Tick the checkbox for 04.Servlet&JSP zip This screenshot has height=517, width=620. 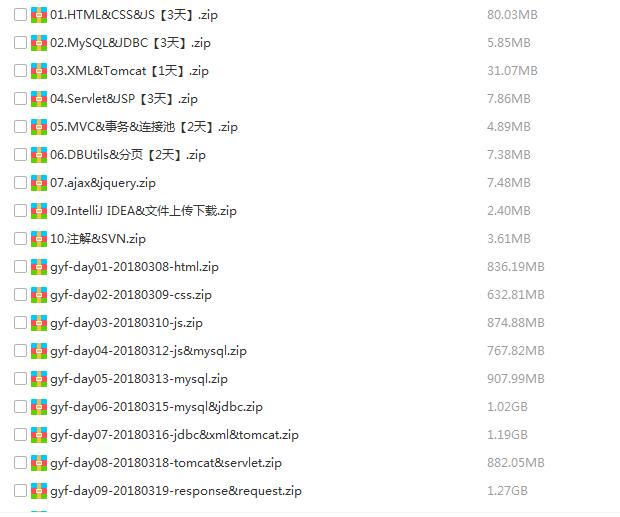[x=20, y=99]
